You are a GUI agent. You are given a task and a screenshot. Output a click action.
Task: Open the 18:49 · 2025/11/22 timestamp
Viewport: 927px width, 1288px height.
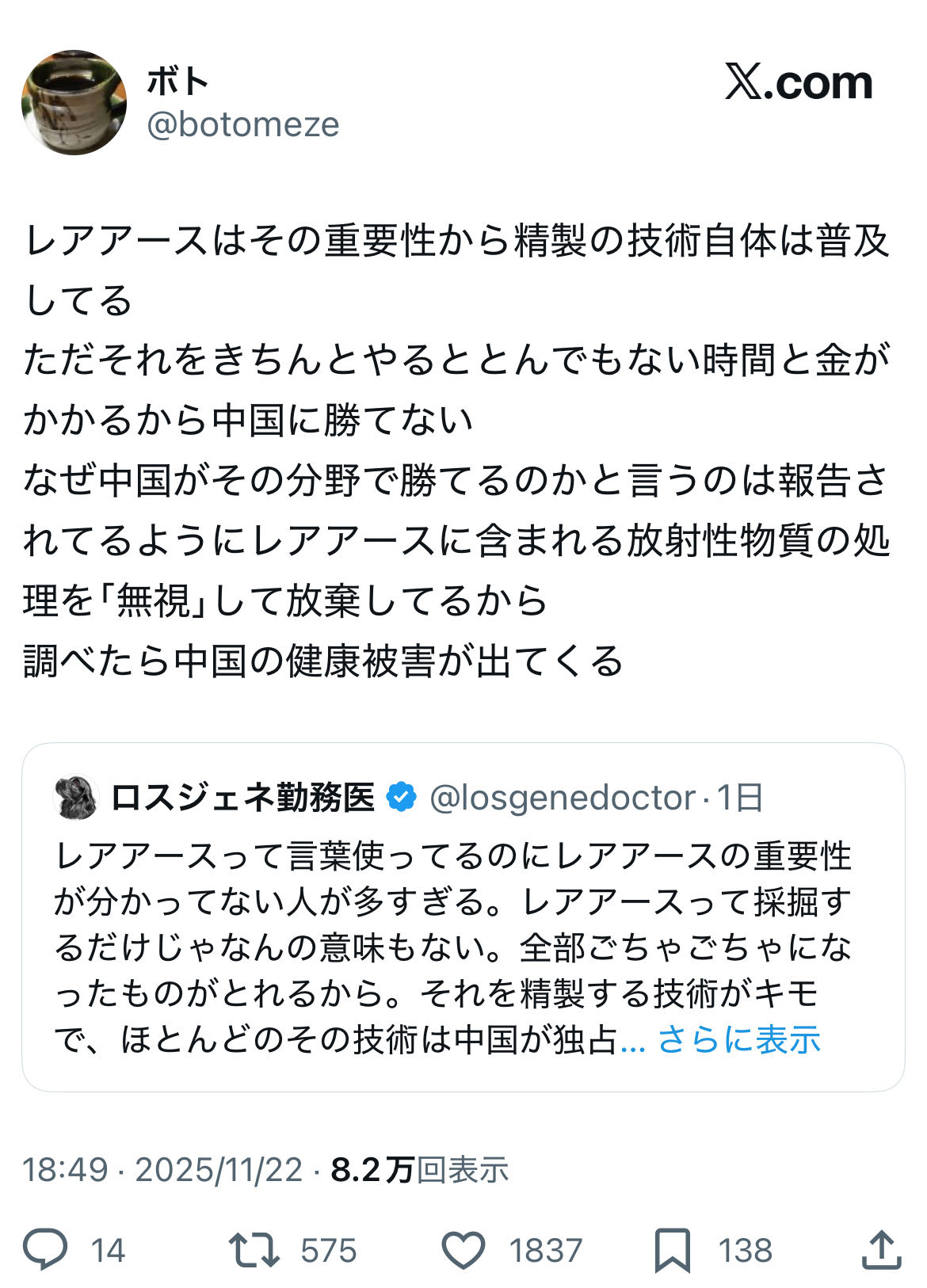click(162, 1169)
